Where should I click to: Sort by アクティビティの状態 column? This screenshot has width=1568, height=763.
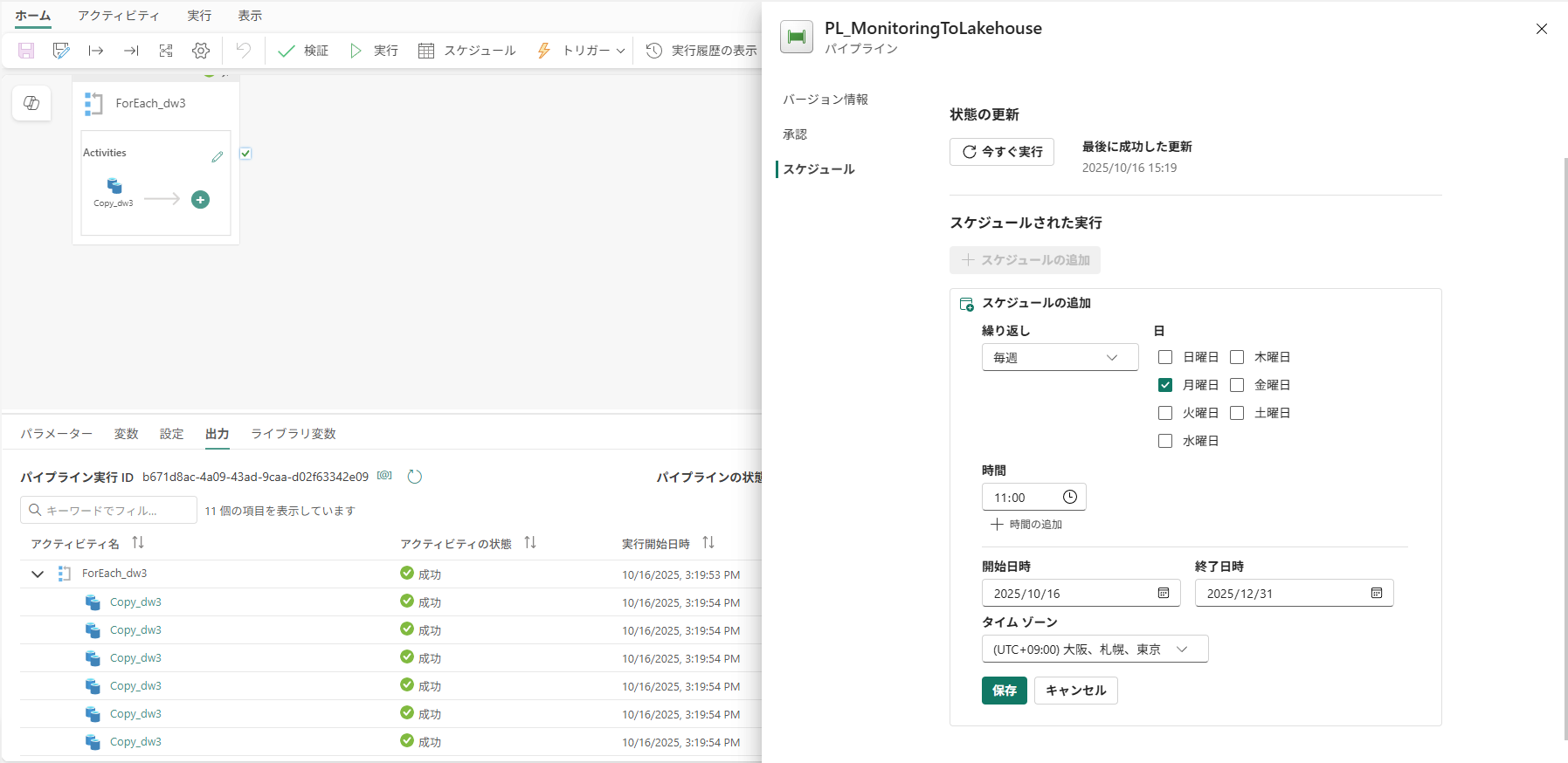pos(530,543)
